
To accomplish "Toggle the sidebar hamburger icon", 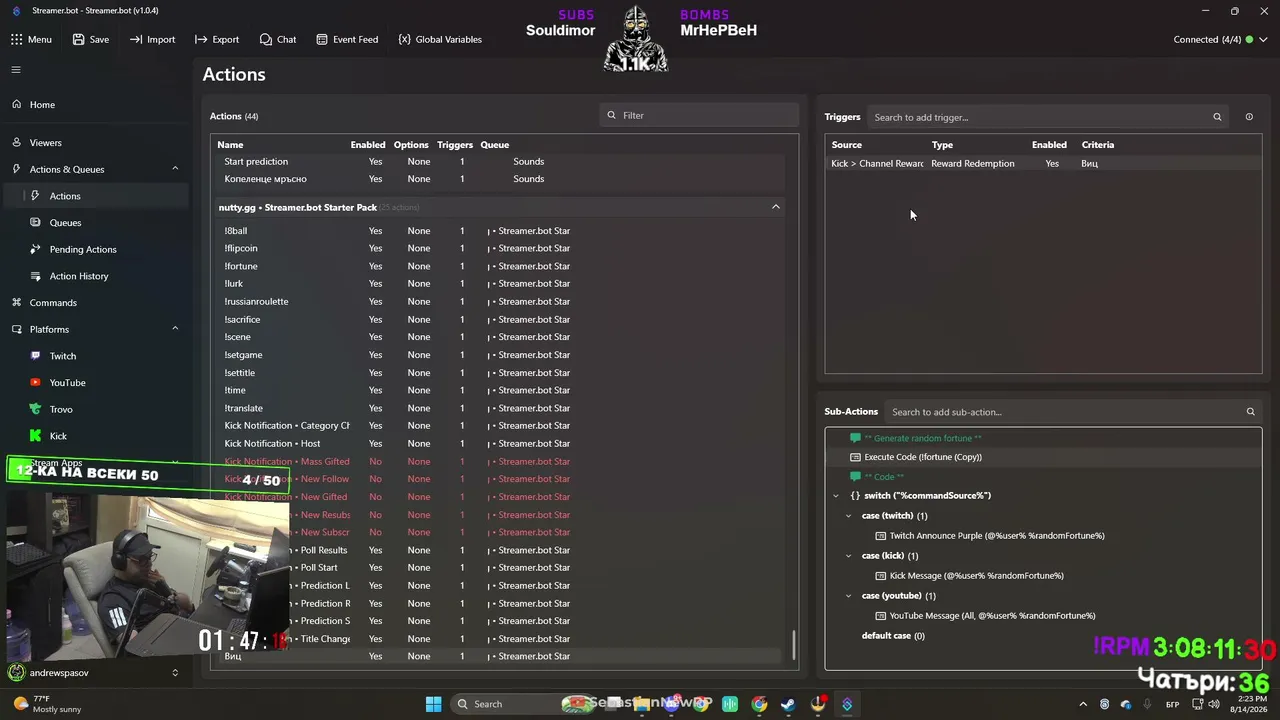I will [x=16, y=70].
